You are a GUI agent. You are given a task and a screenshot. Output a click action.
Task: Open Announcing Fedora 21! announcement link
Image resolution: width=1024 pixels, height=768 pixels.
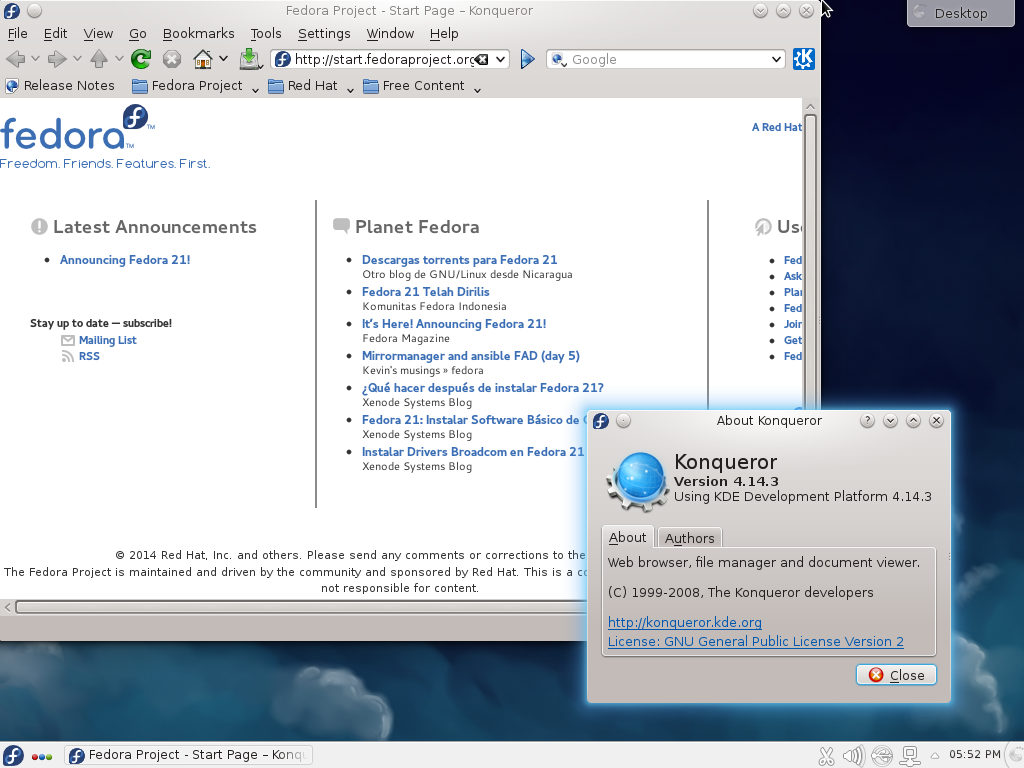click(125, 260)
